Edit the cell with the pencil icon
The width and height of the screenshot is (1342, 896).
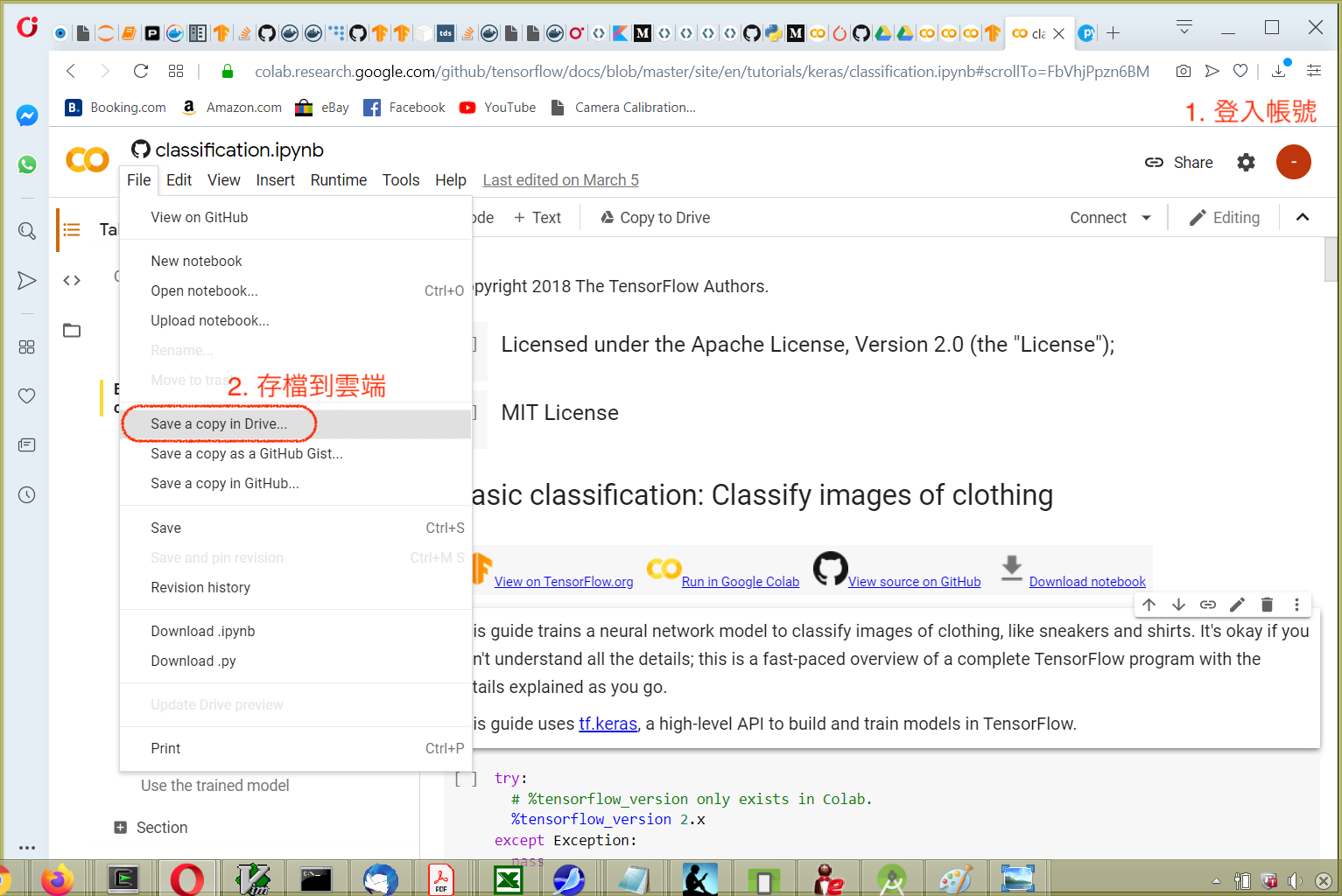click(1237, 605)
